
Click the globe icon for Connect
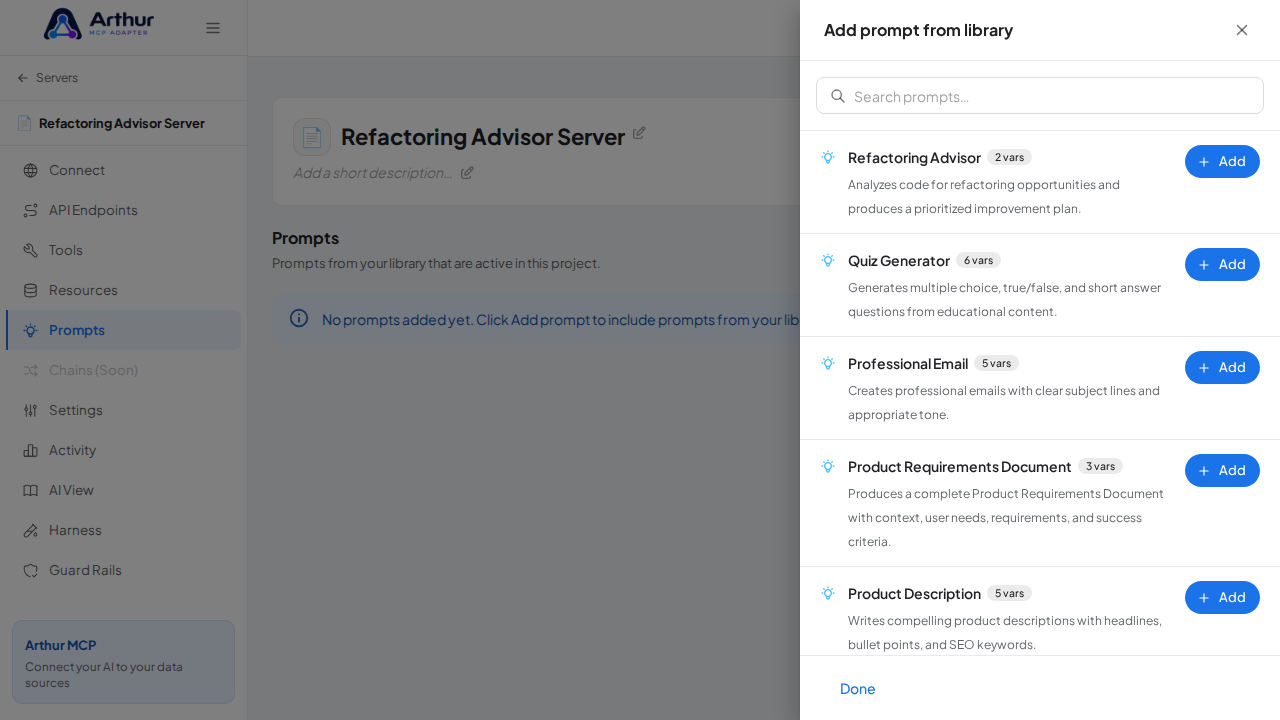pyautogui.click(x=31, y=170)
